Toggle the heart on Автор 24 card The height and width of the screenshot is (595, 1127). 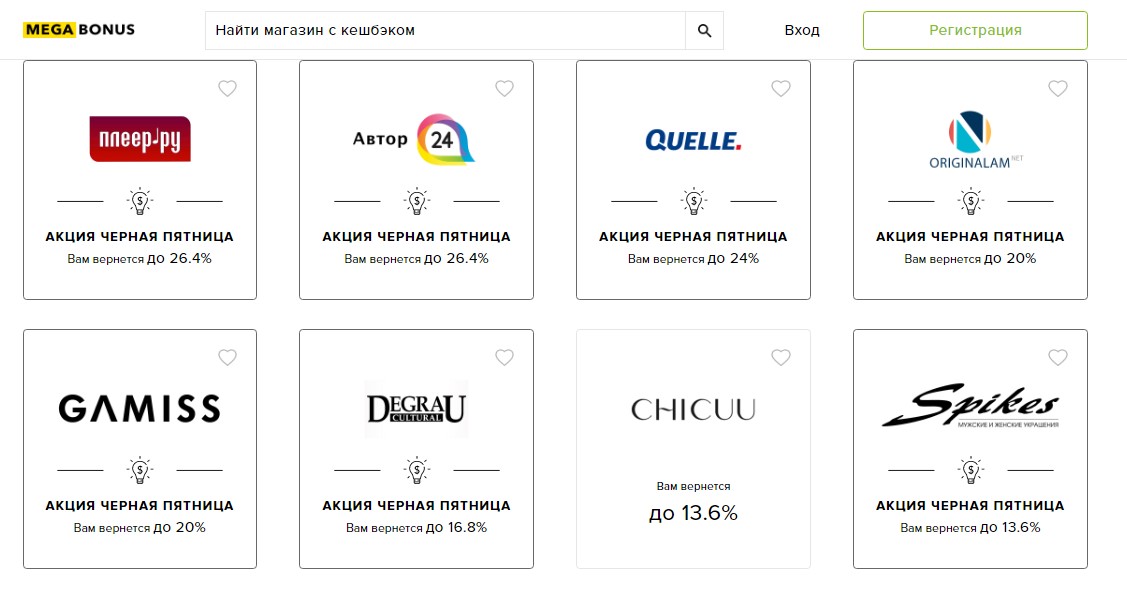(x=504, y=89)
